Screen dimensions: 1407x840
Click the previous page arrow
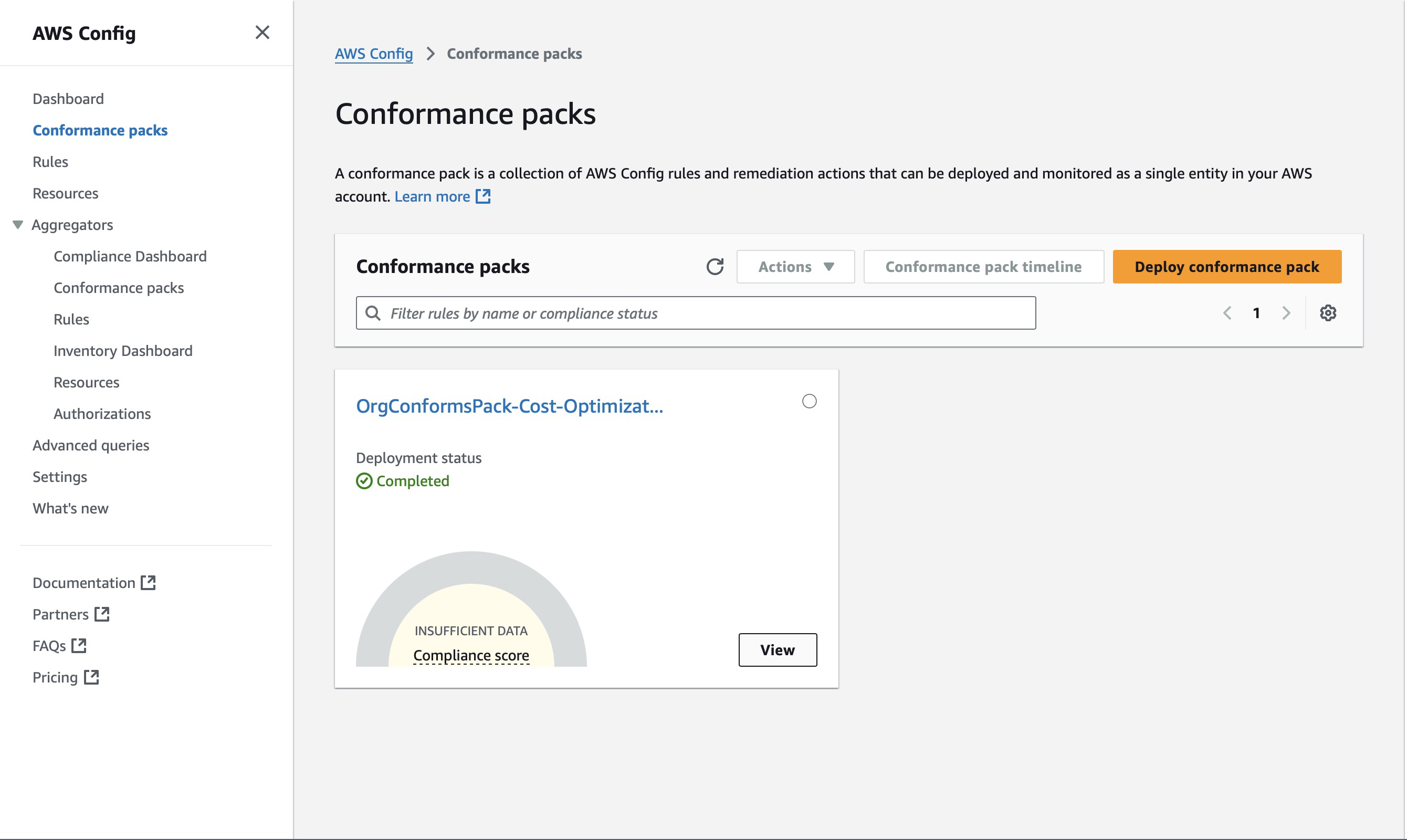(1227, 312)
